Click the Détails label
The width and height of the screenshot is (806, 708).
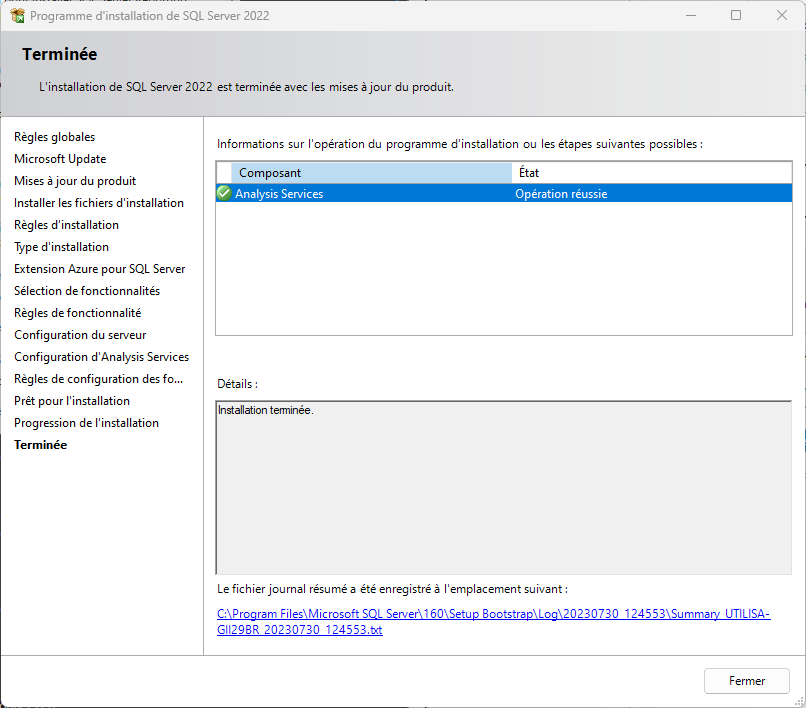(237, 384)
